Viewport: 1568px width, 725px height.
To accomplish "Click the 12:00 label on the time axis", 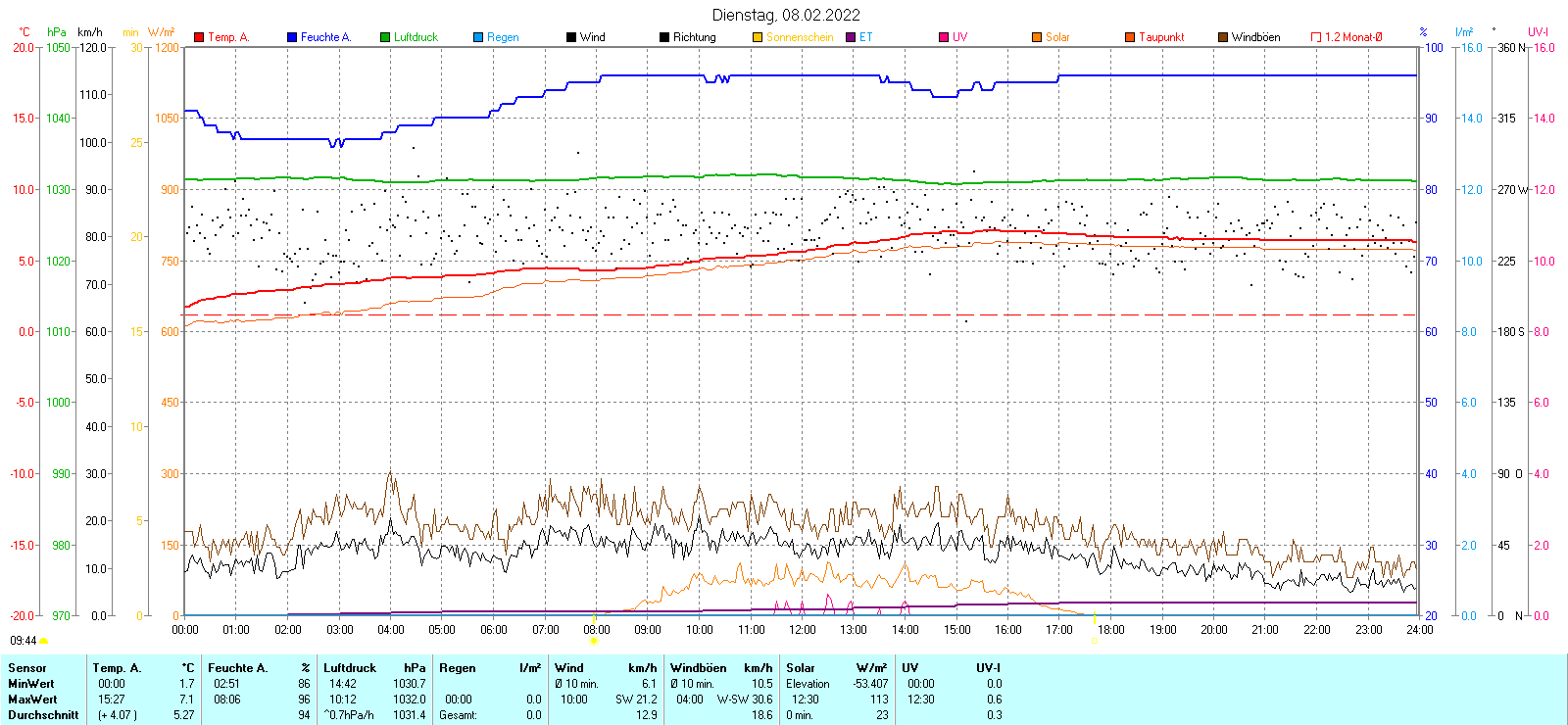I will click(x=803, y=630).
